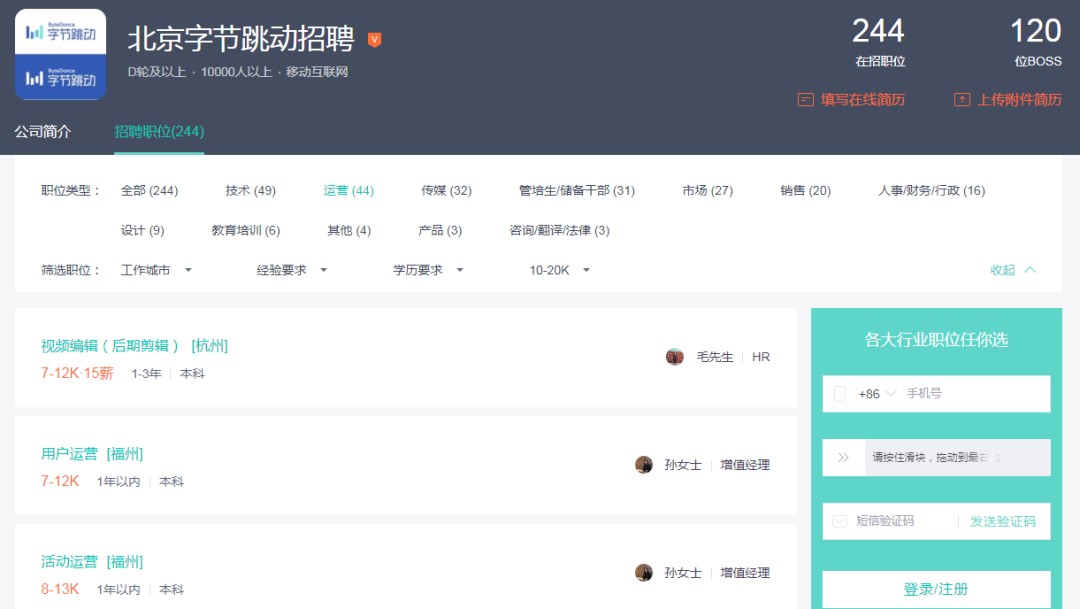1080x609 pixels.
Task: Open the 活动运营 [福州] job posting
Action: point(92,562)
